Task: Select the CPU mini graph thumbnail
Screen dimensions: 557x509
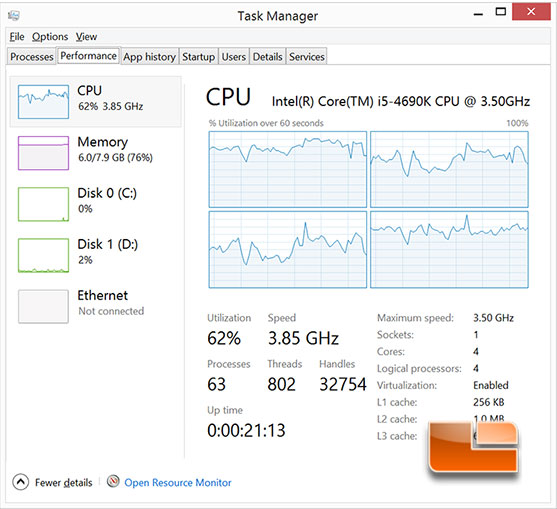Action: (43, 102)
